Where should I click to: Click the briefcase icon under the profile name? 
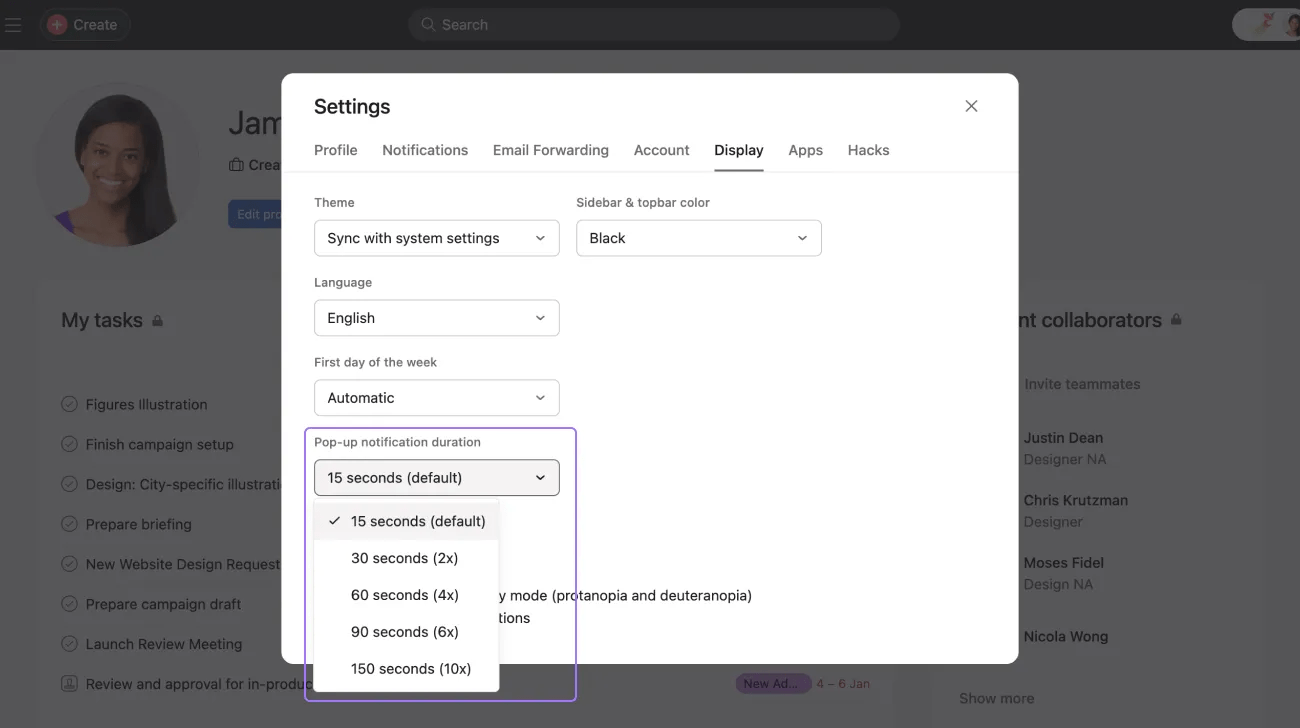(x=237, y=164)
